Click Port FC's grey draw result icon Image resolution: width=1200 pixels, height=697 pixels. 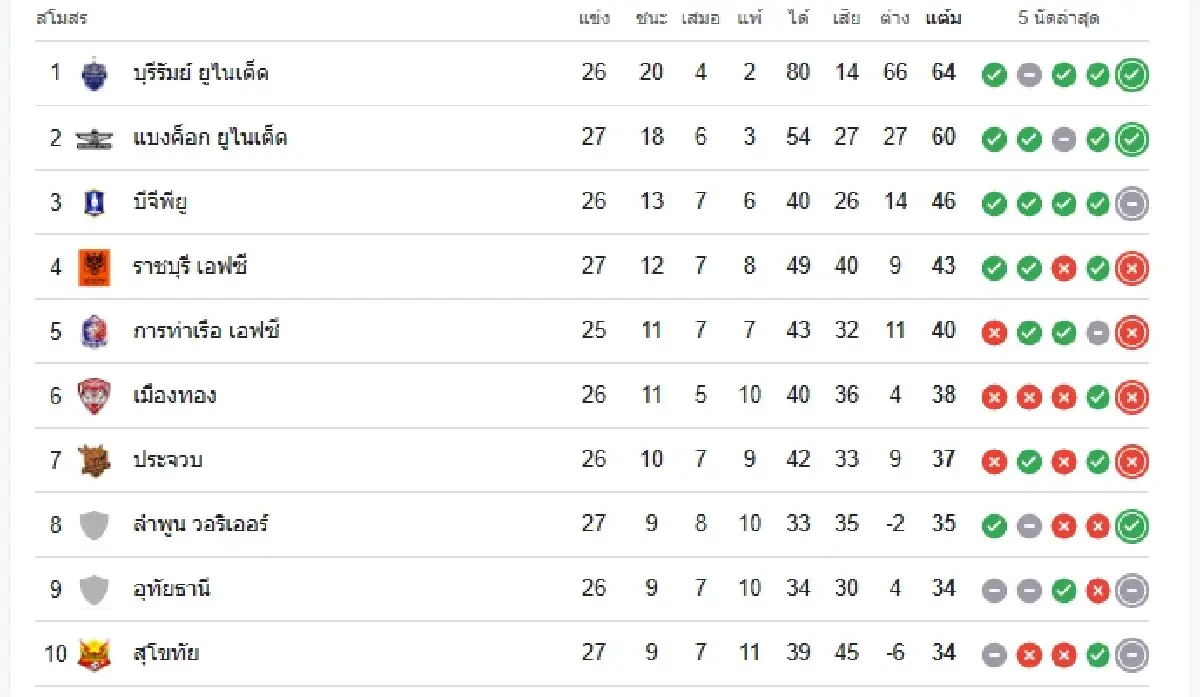pos(1098,333)
